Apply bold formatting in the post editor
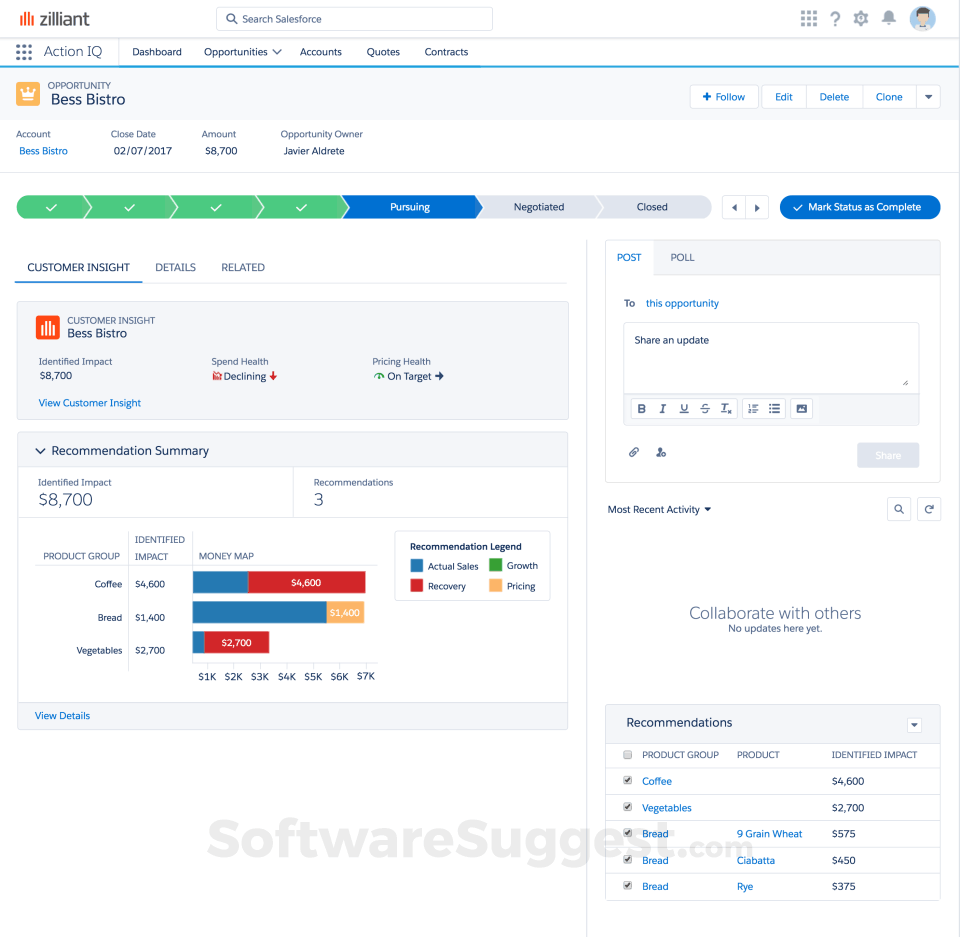960x937 pixels. pyautogui.click(x=642, y=408)
